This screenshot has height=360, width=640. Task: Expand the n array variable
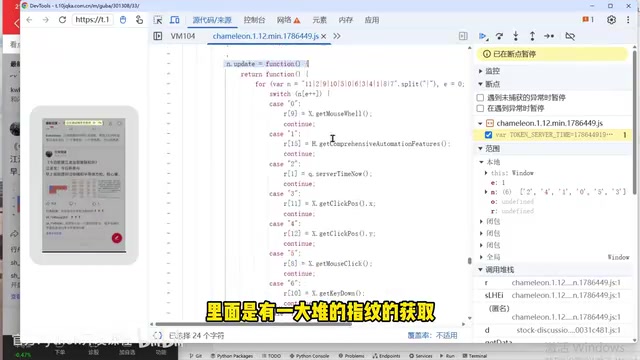click(x=486, y=192)
